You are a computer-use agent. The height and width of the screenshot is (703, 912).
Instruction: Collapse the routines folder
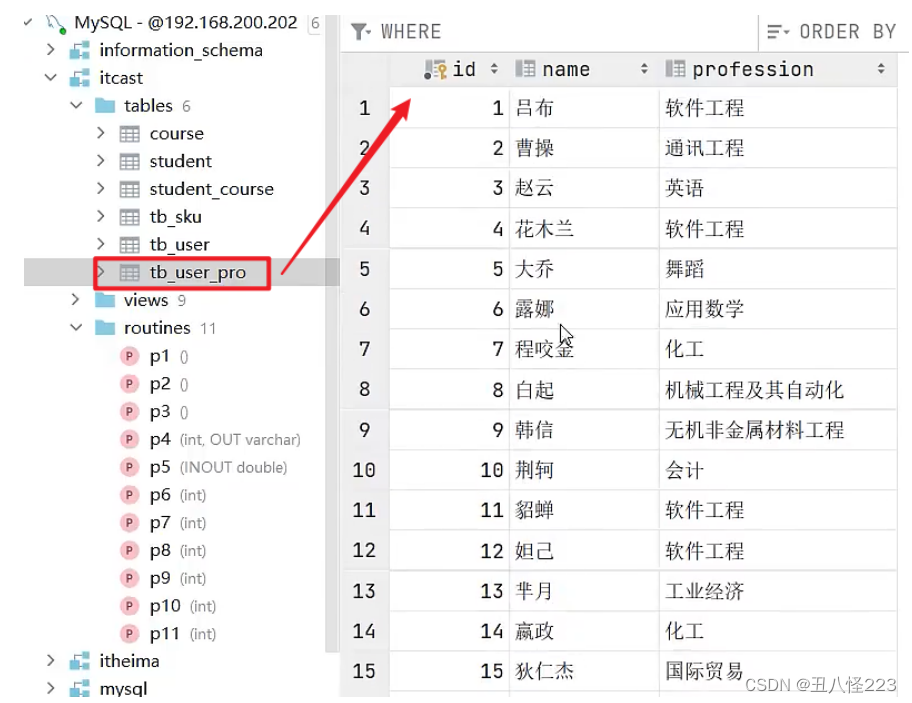coord(76,327)
